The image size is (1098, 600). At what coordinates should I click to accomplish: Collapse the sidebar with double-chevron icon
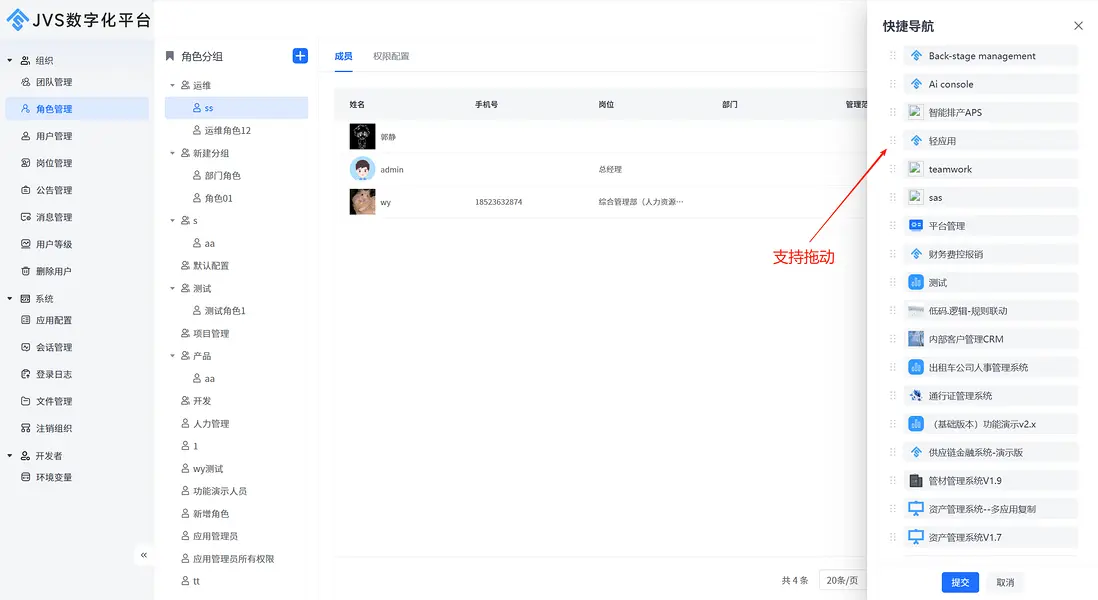[144, 555]
